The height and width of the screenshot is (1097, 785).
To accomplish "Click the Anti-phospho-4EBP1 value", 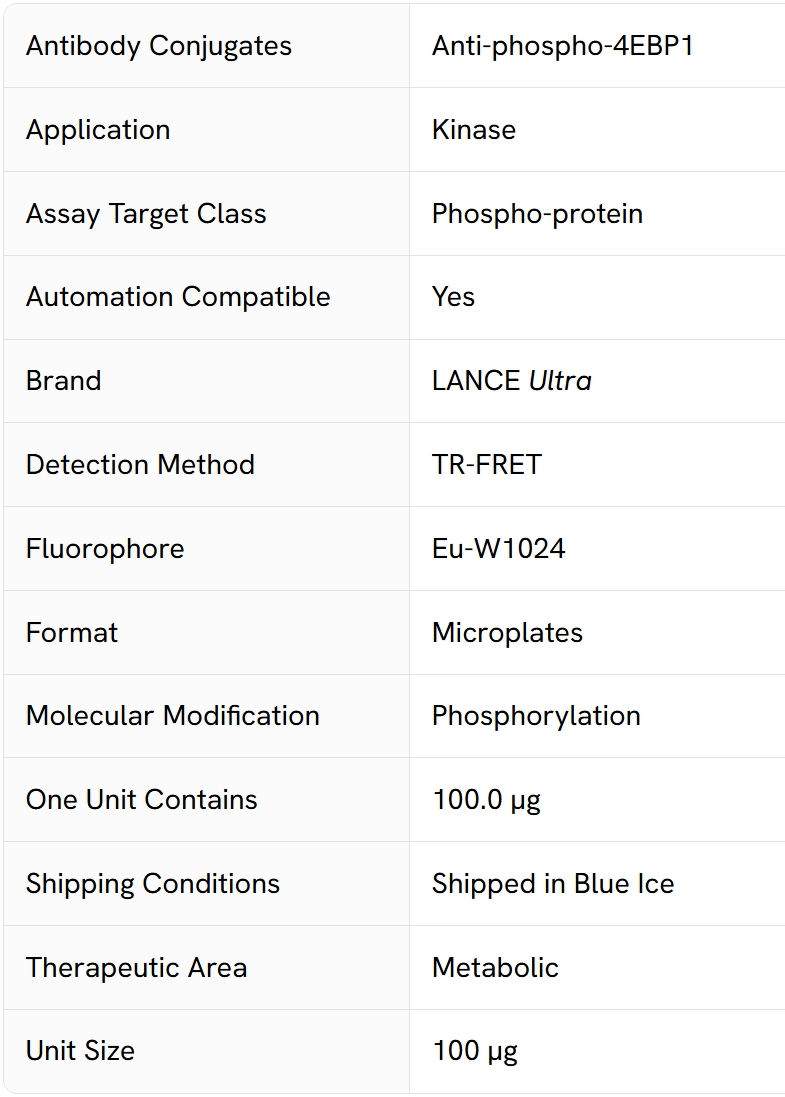I will click(563, 46).
